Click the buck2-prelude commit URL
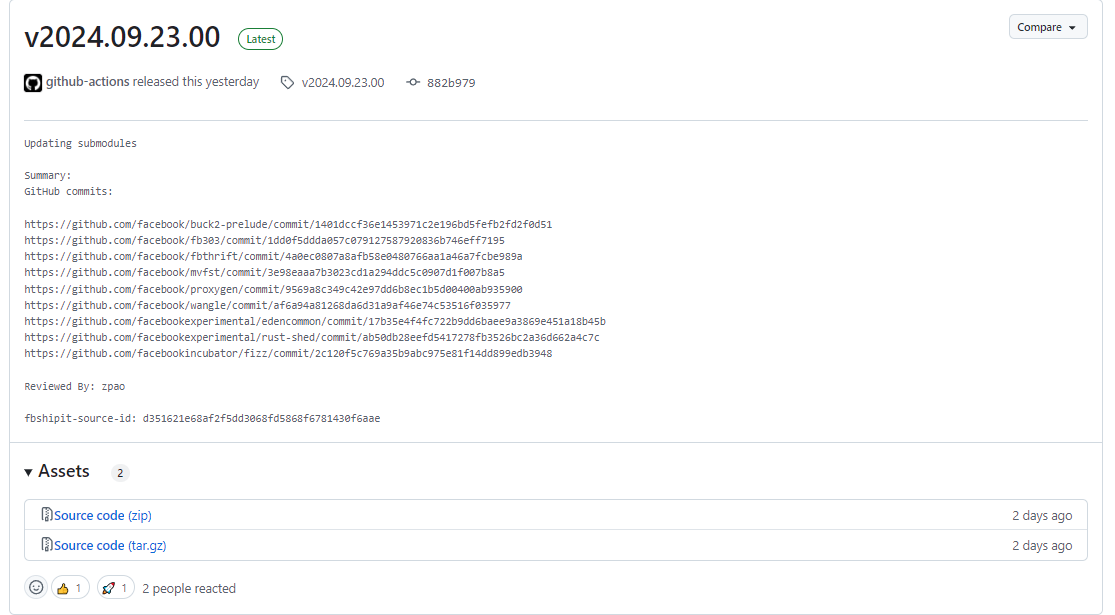1115x615 pixels. 288,224
